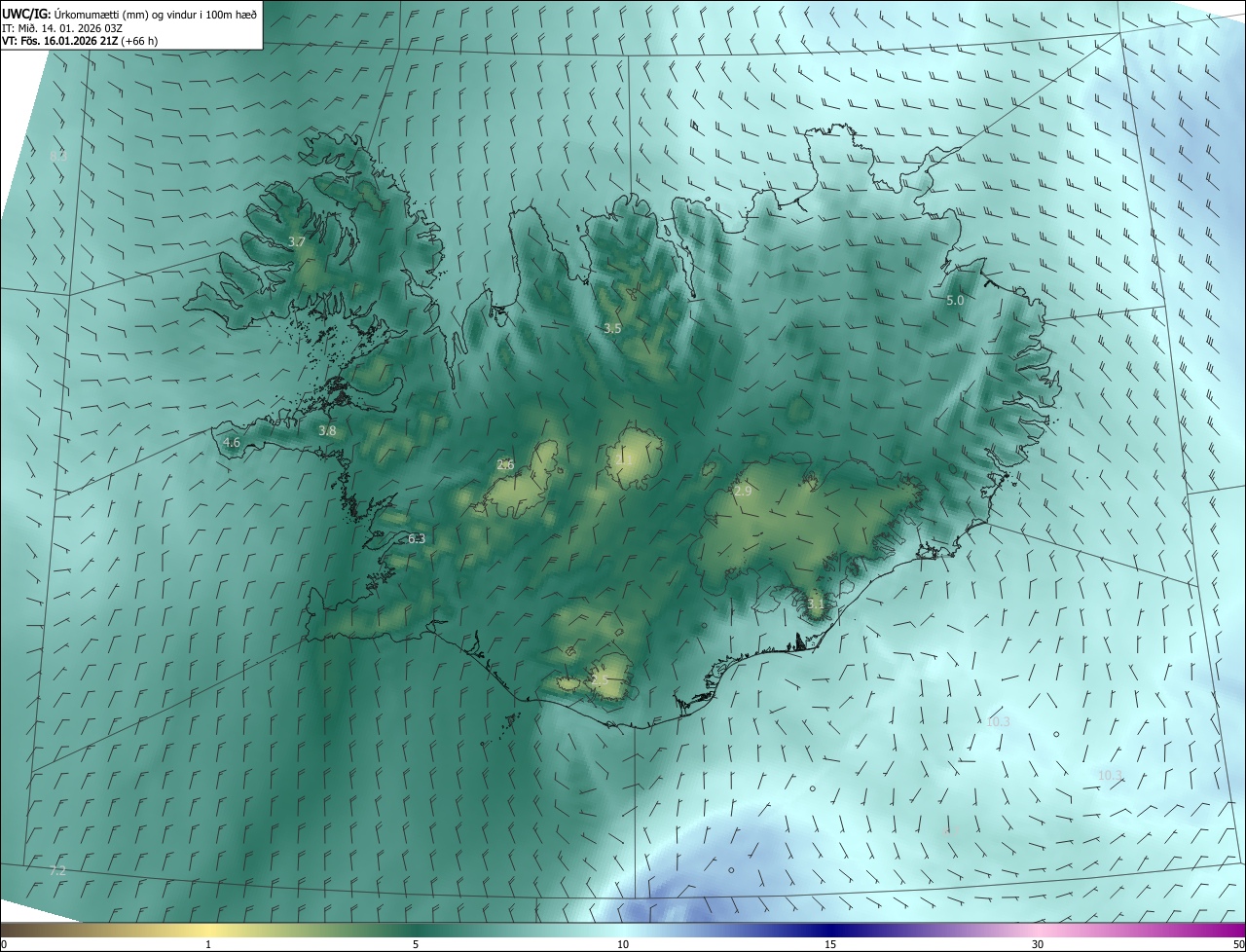Screen dimensions: 1246x952
Task: Click the 3.8 precipitation value on the map
Action: tap(327, 430)
